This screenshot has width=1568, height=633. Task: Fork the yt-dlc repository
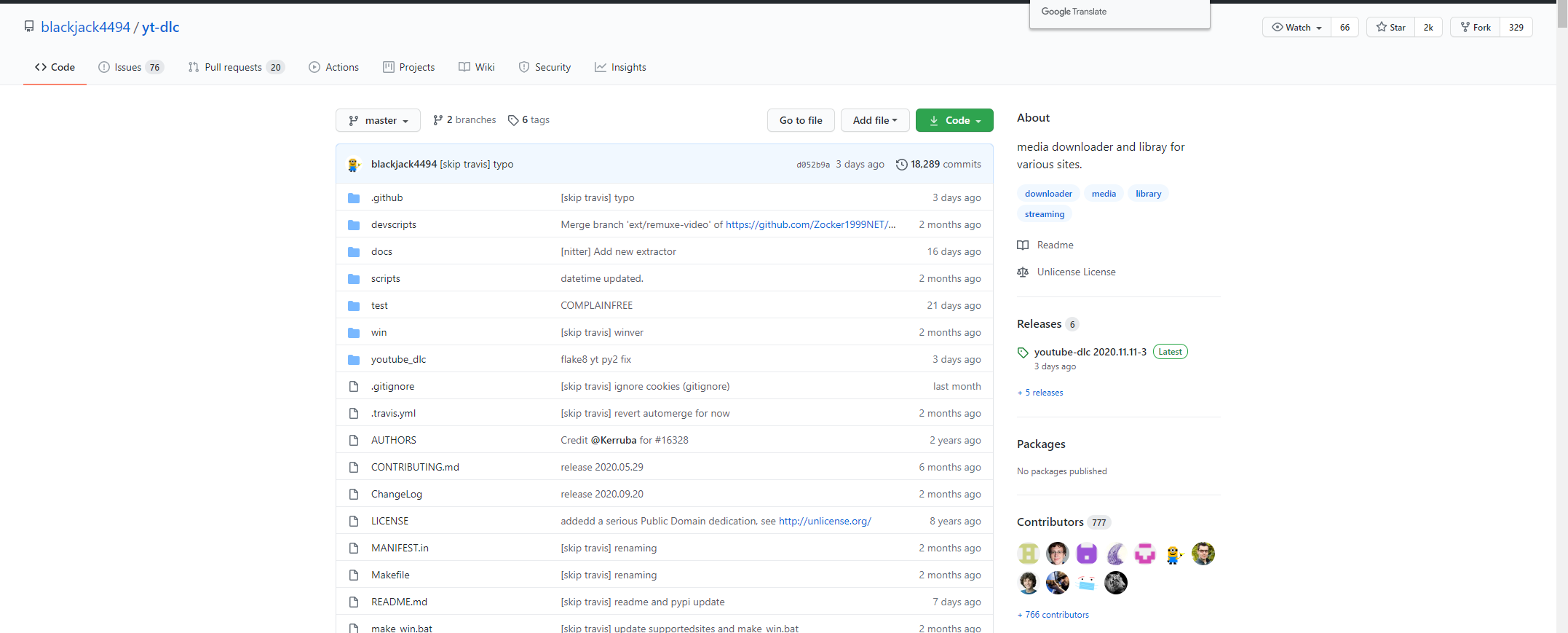[x=1476, y=28]
